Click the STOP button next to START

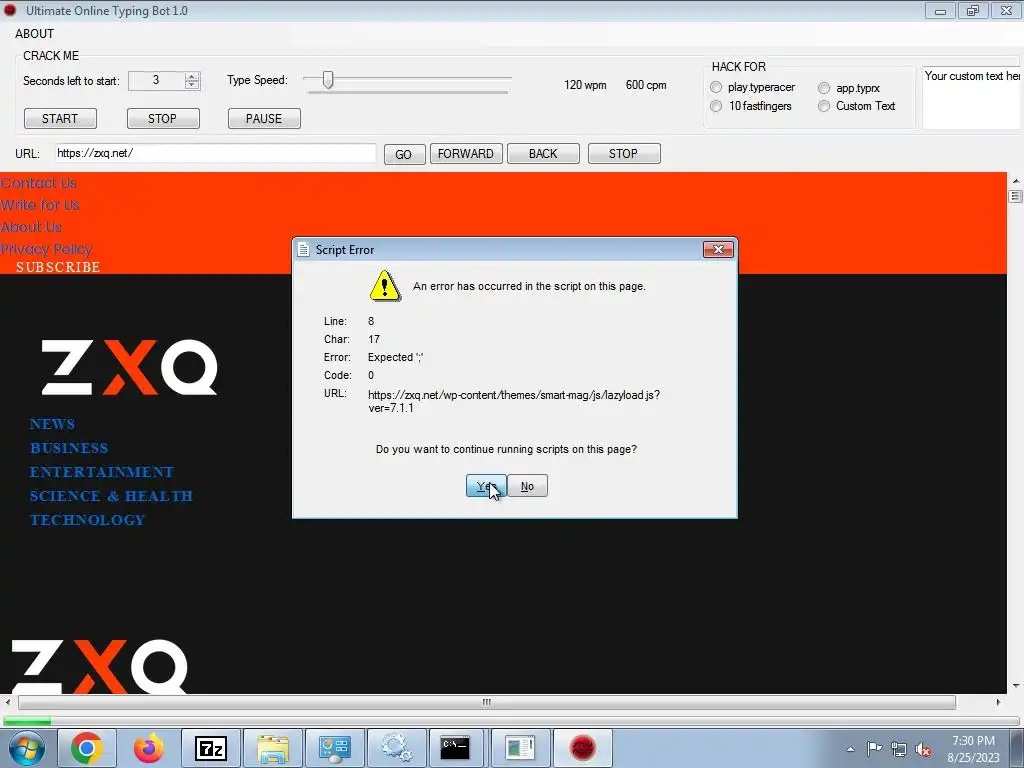tap(163, 119)
